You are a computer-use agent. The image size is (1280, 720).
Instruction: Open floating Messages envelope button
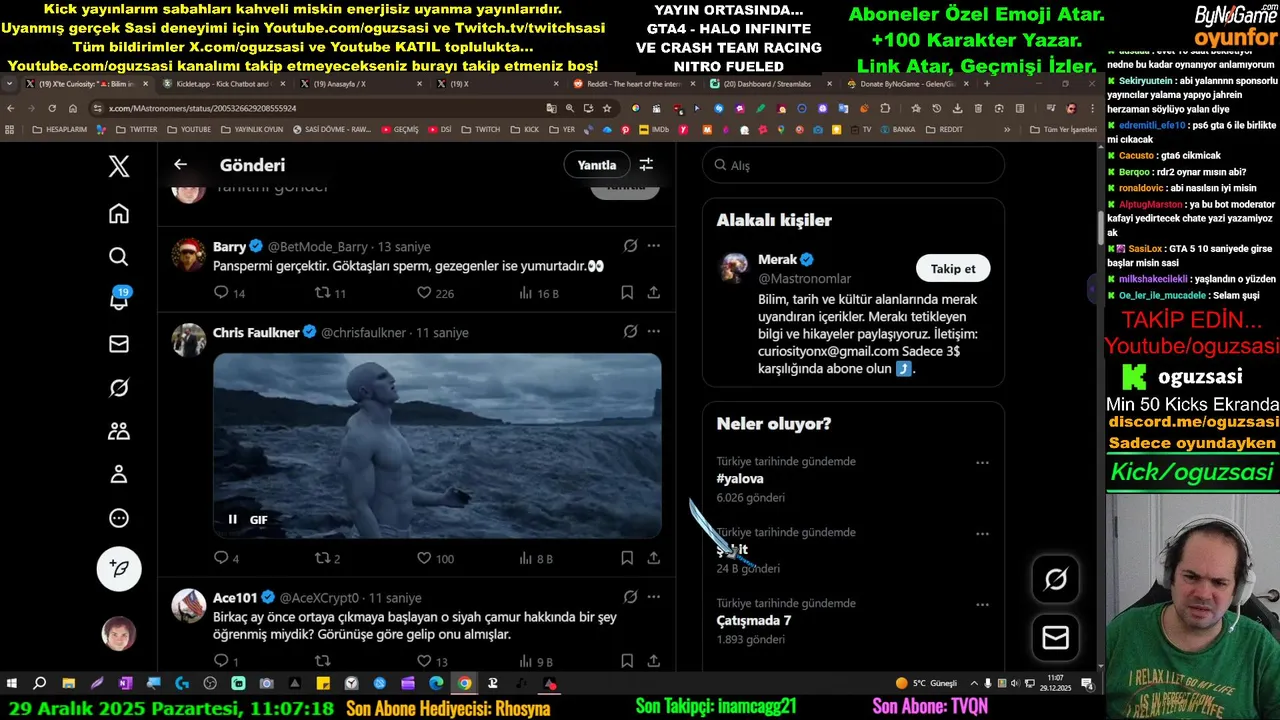pos(1055,638)
